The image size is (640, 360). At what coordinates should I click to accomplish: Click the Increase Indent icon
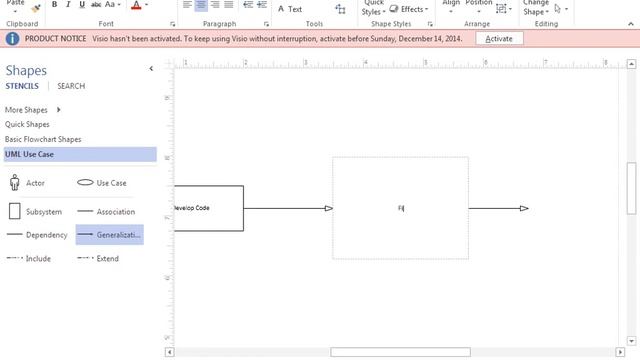point(262,5)
